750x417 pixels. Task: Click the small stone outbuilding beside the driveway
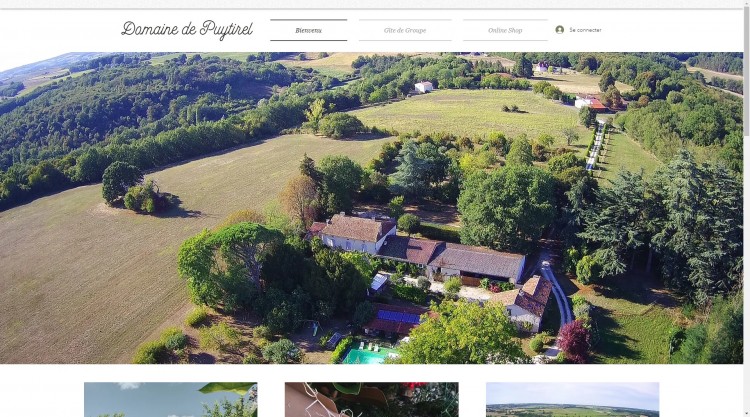coord(524,303)
